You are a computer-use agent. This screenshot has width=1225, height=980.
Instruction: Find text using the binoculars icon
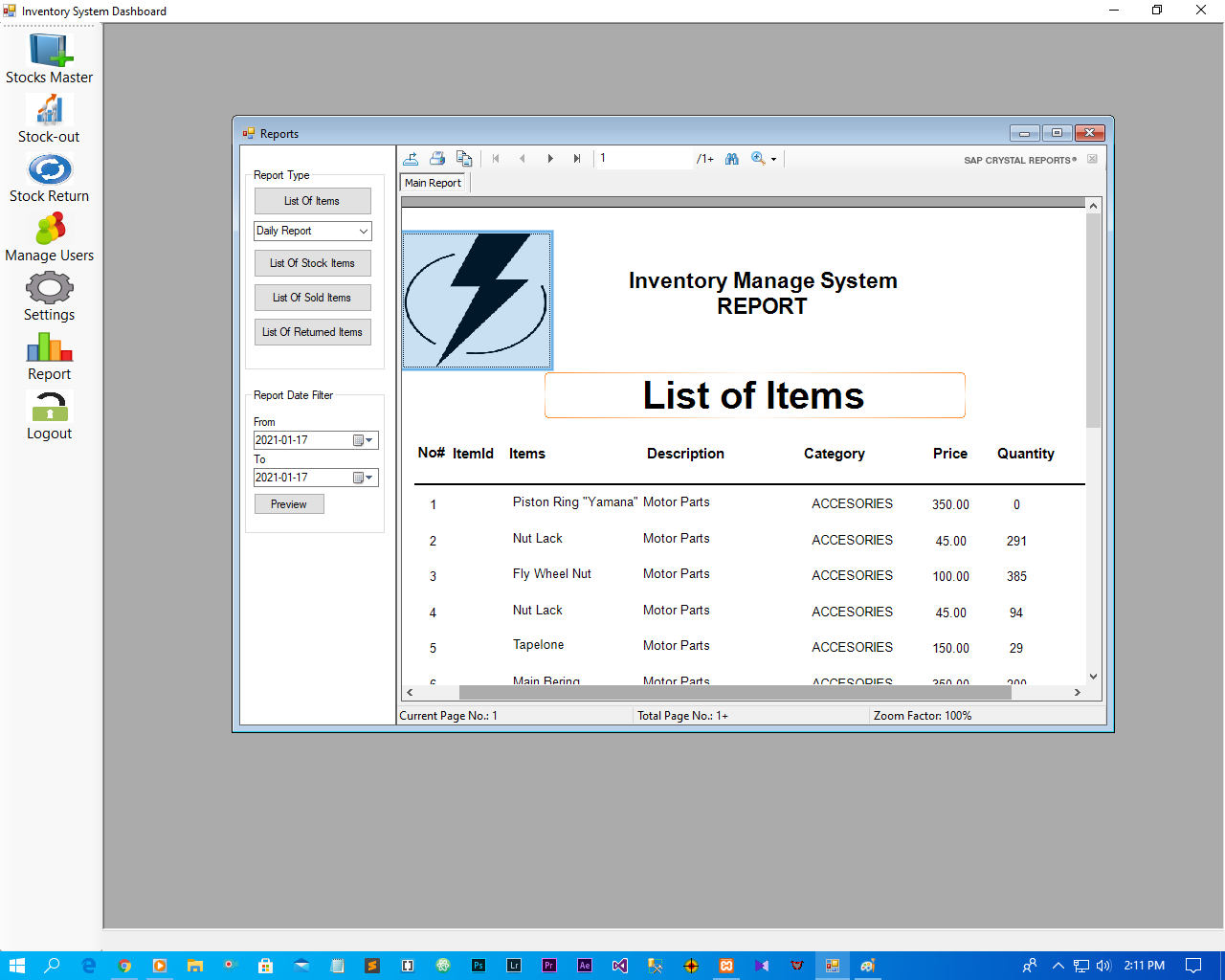pos(731,158)
